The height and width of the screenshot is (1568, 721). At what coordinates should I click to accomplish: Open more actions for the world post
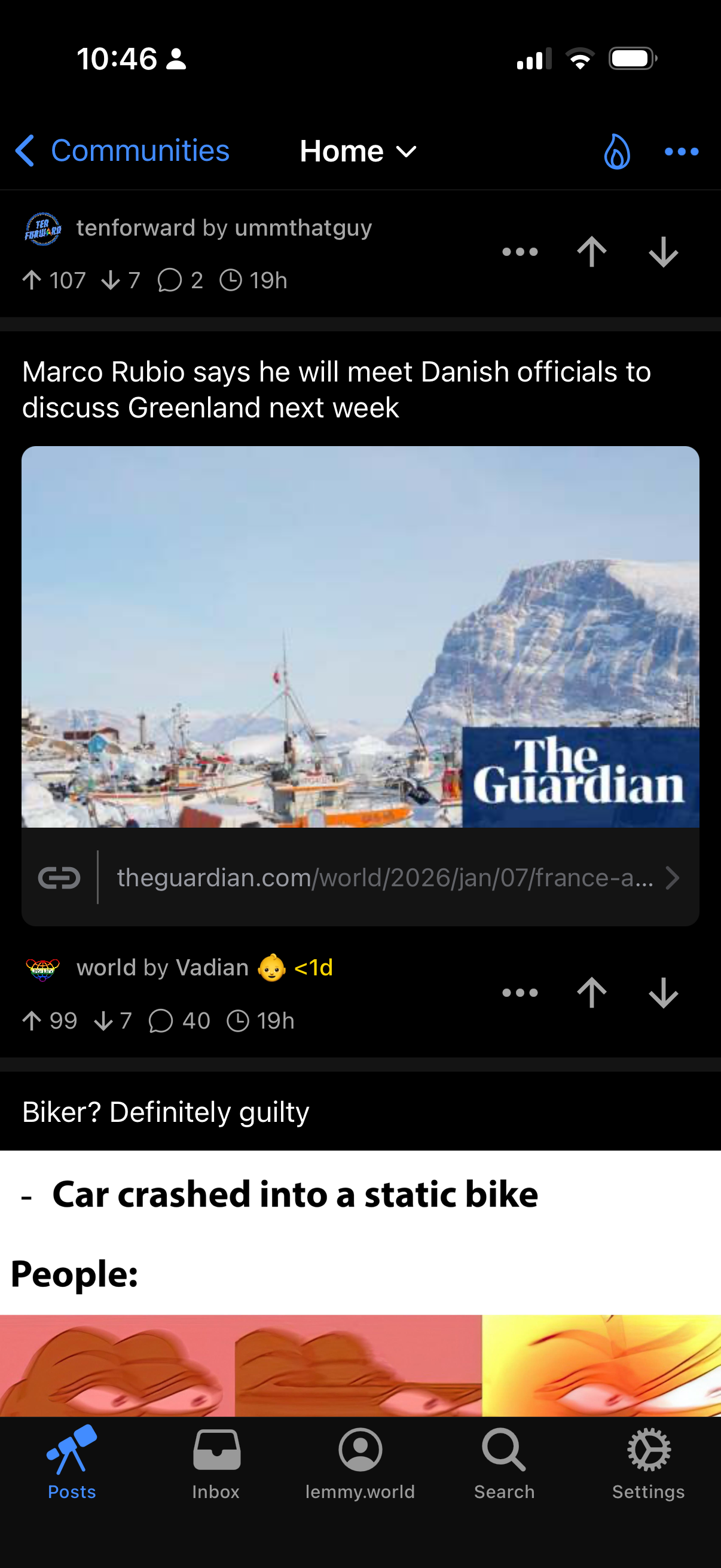(x=520, y=992)
